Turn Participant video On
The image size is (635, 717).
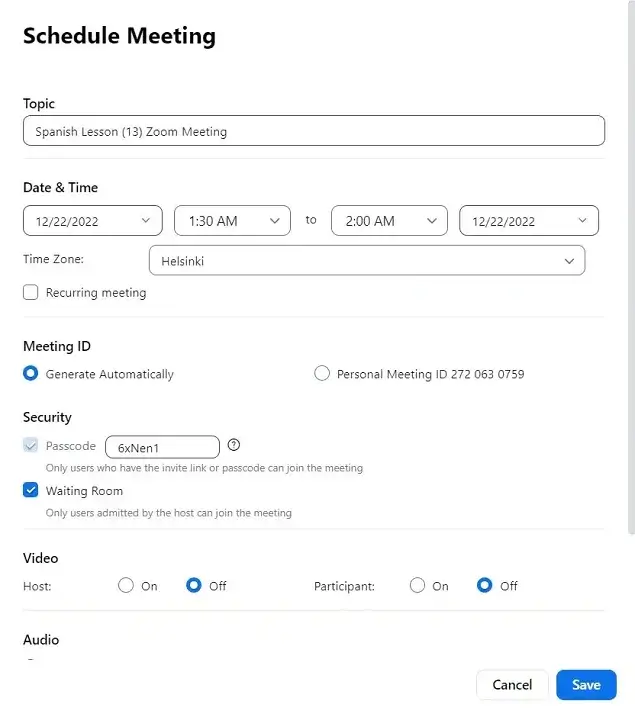point(417,585)
